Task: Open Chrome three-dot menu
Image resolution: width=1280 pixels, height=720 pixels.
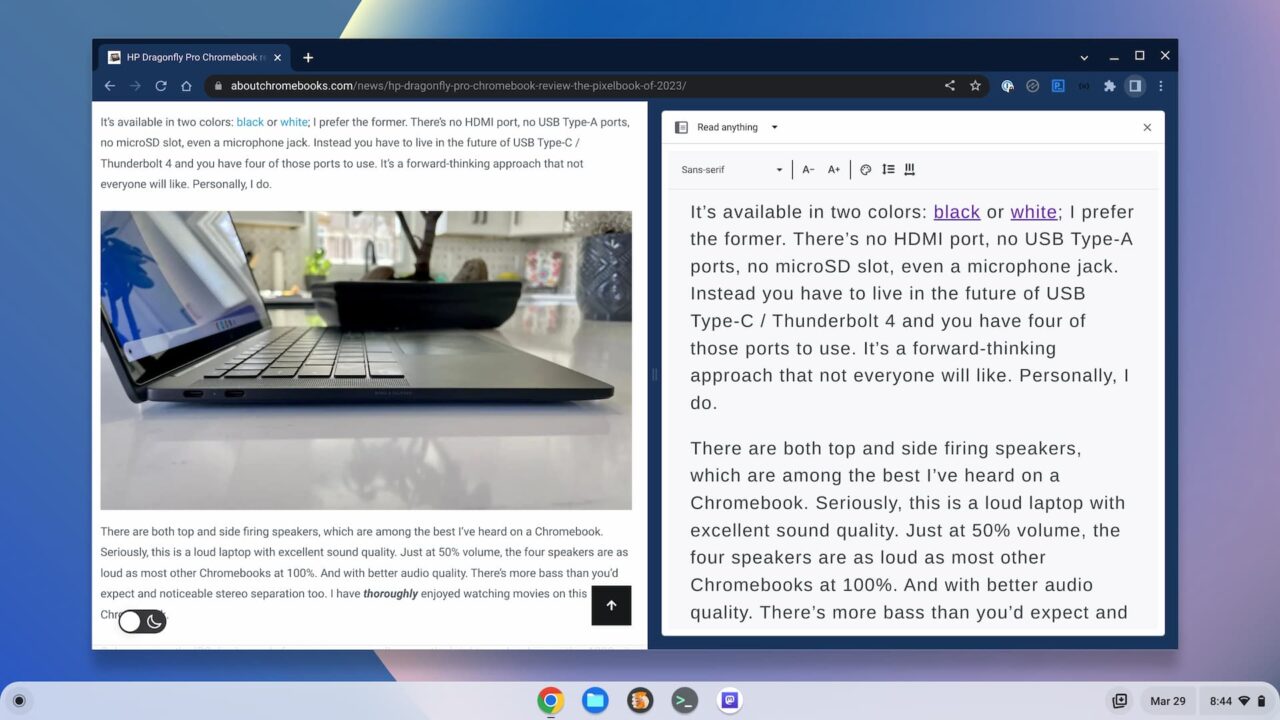Action: (1161, 86)
